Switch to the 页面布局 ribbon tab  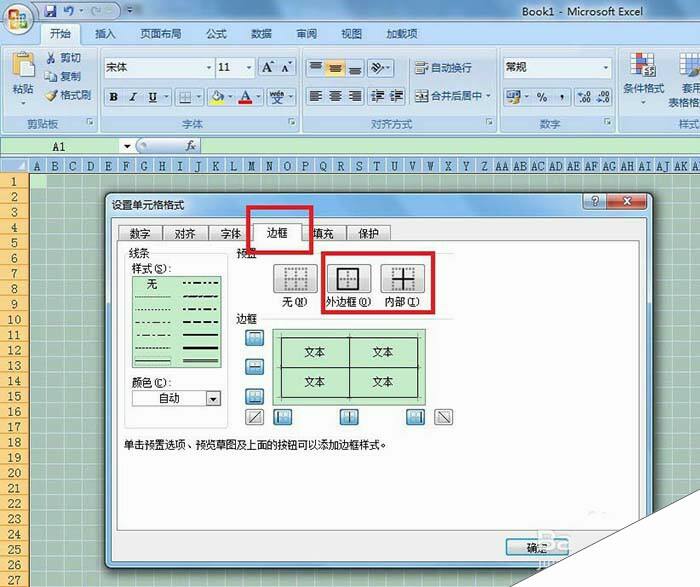point(161,34)
